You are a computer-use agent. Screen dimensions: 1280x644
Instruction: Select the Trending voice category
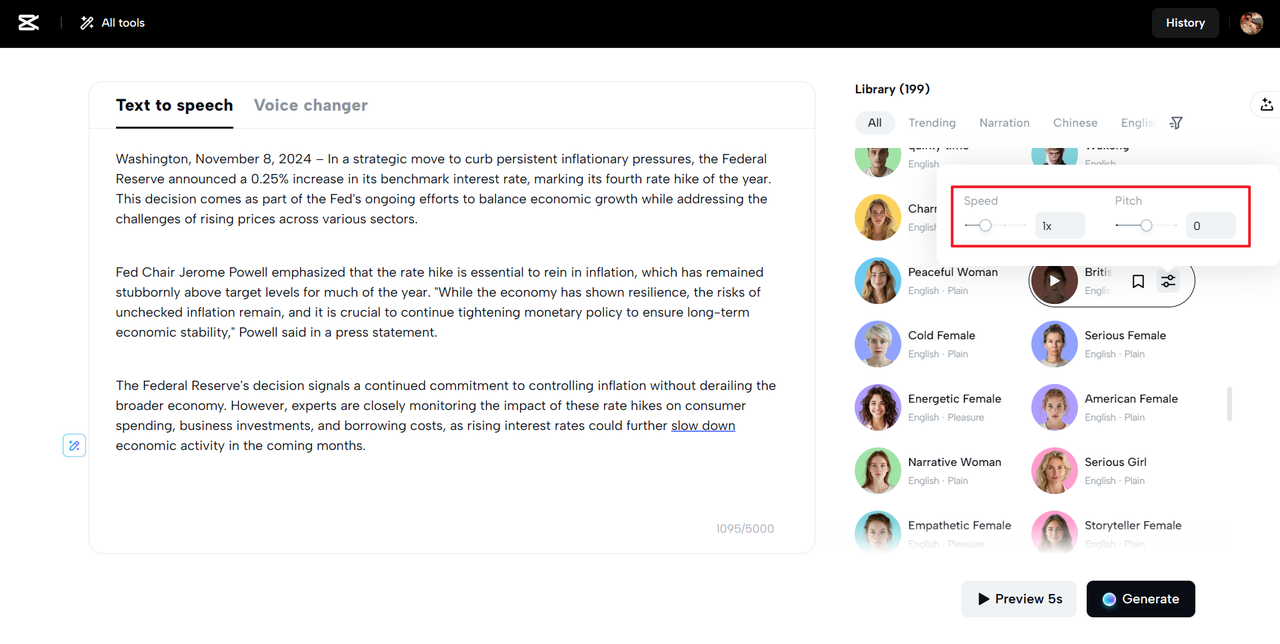931,123
